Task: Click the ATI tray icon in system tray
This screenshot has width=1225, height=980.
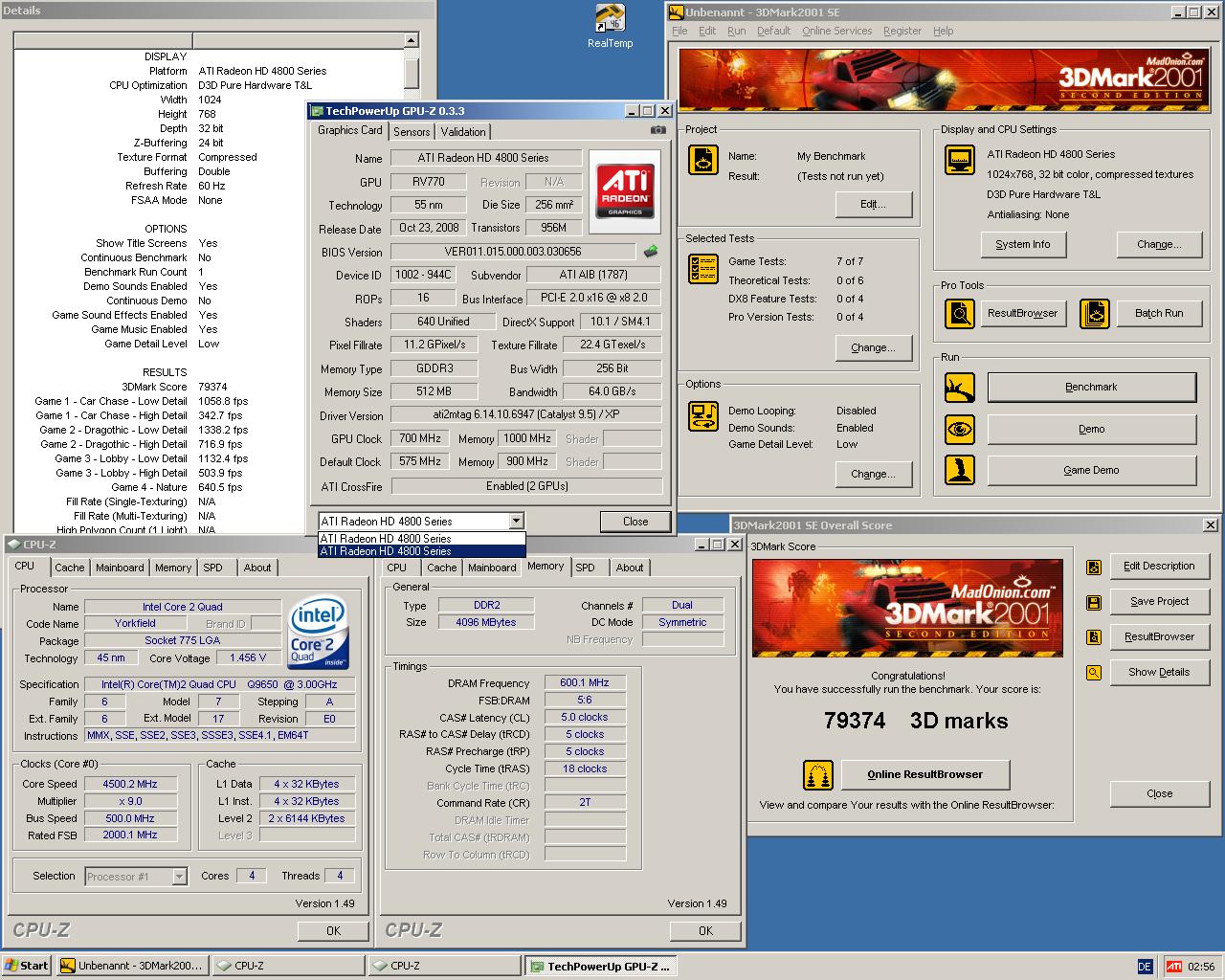Action: [x=1174, y=967]
